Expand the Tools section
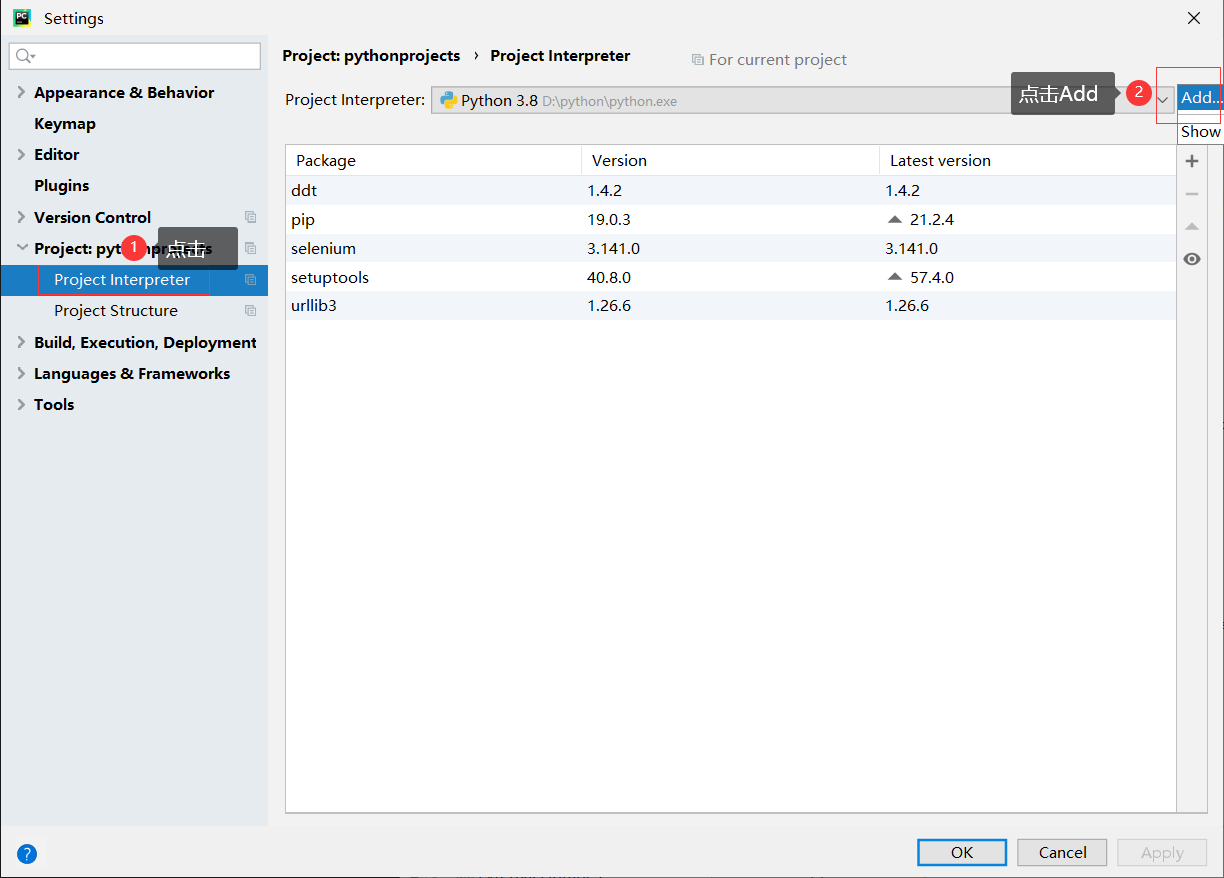 (x=21, y=404)
